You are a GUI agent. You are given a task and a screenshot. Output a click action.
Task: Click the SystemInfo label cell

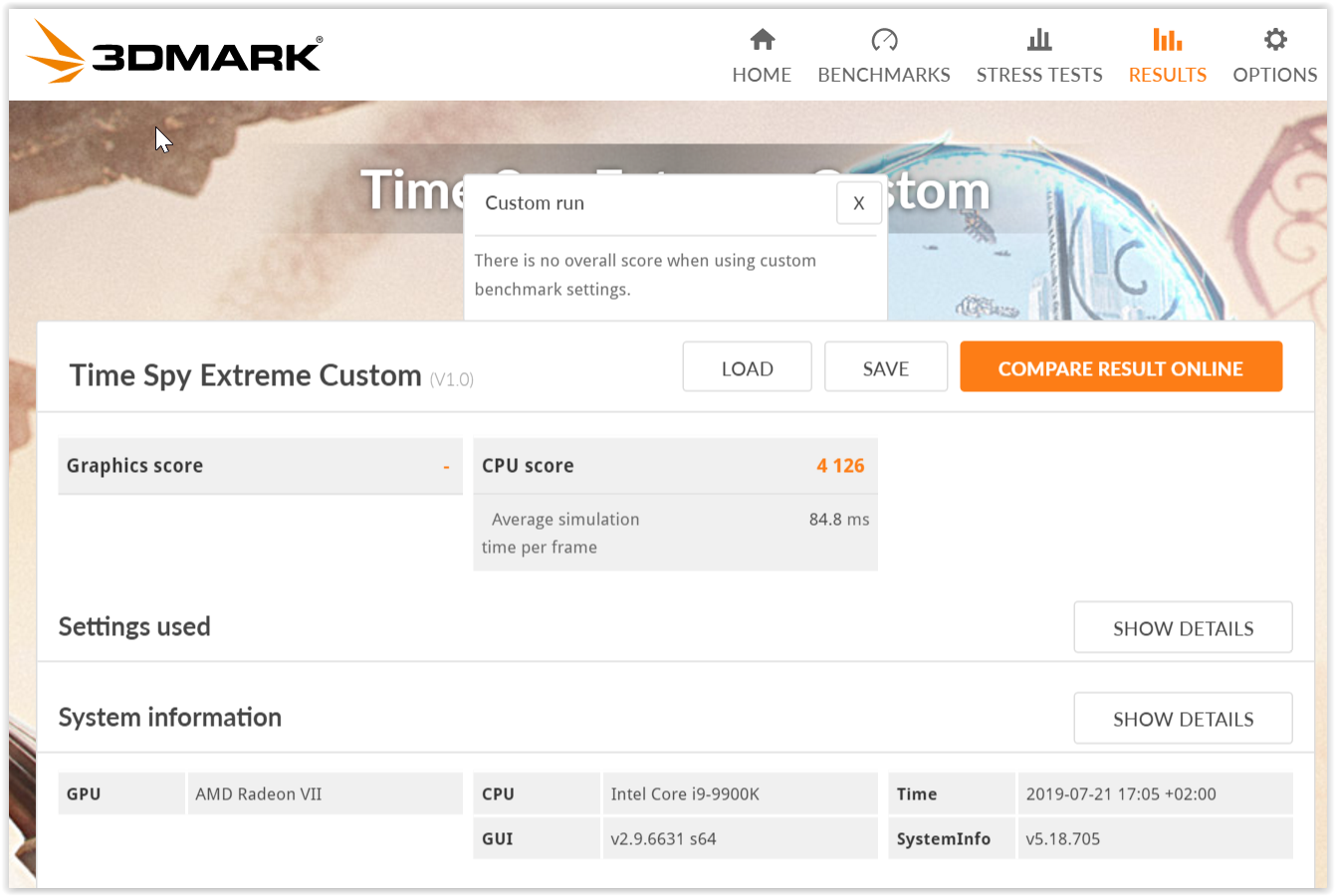[x=951, y=839]
